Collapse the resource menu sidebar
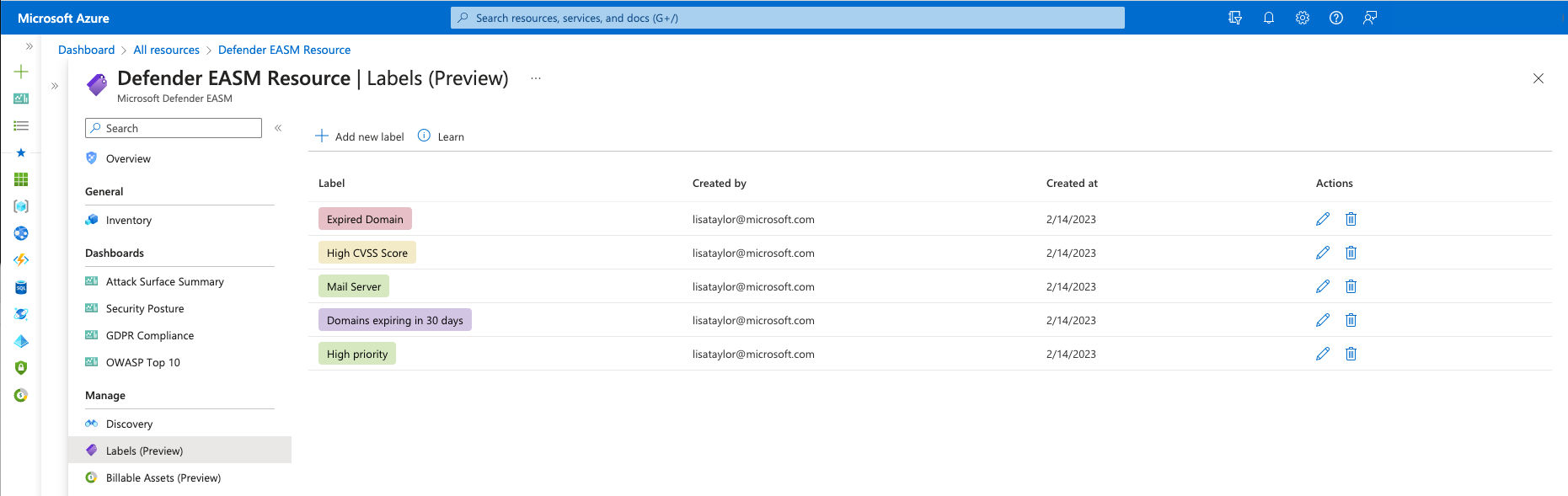The width and height of the screenshot is (1568, 496). click(278, 128)
